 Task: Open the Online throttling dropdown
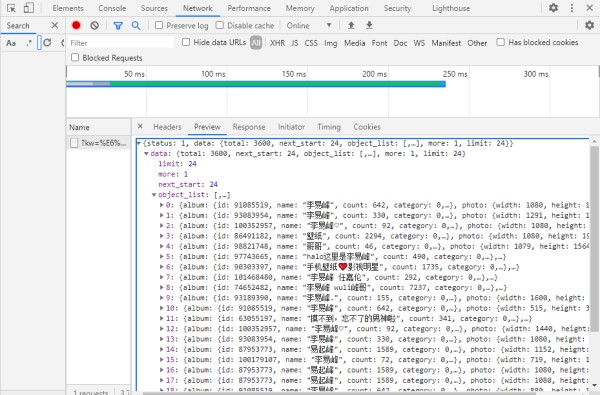point(309,26)
